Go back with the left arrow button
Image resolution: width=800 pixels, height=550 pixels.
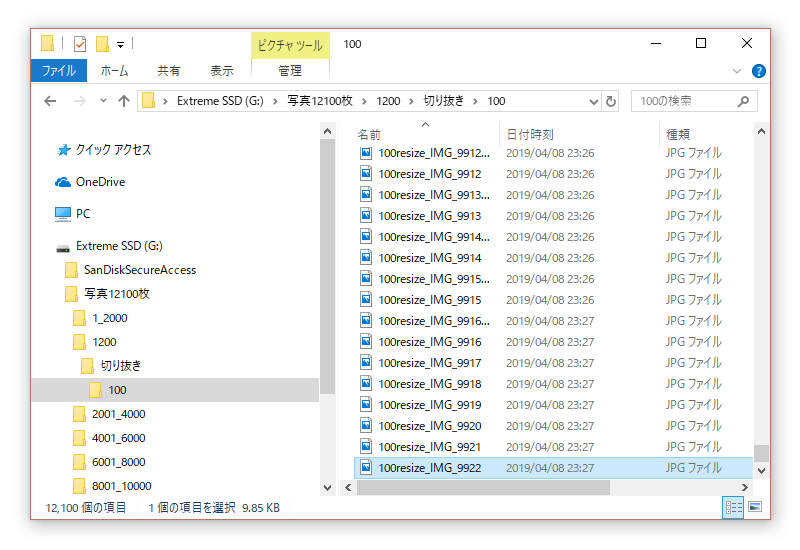click(50, 101)
